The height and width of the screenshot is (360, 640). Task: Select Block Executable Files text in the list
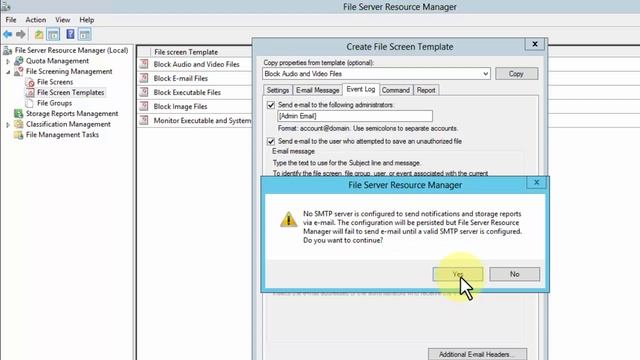coord(187,92)
